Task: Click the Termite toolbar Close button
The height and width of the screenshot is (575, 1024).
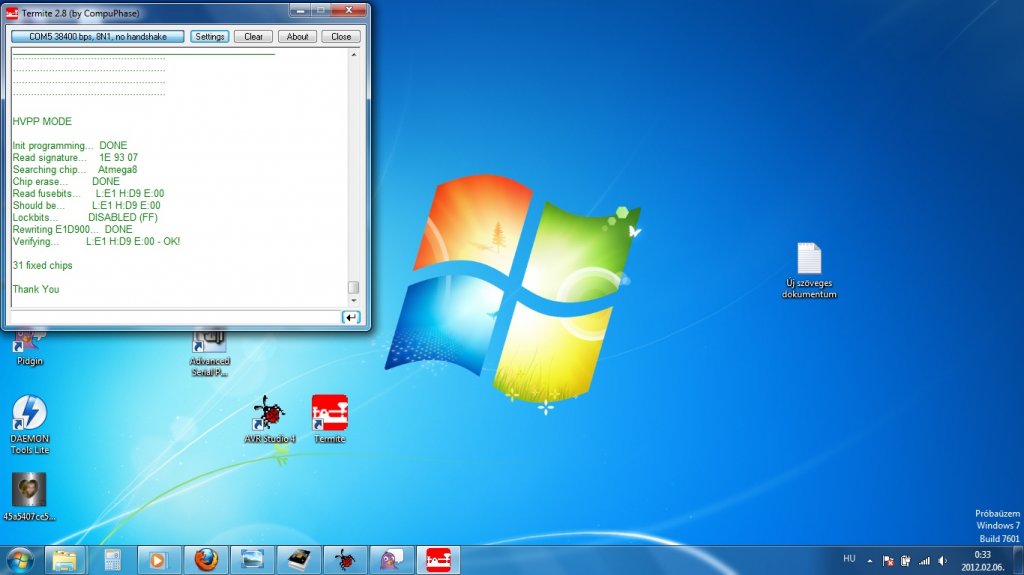Action: click(x=341, y=37)
